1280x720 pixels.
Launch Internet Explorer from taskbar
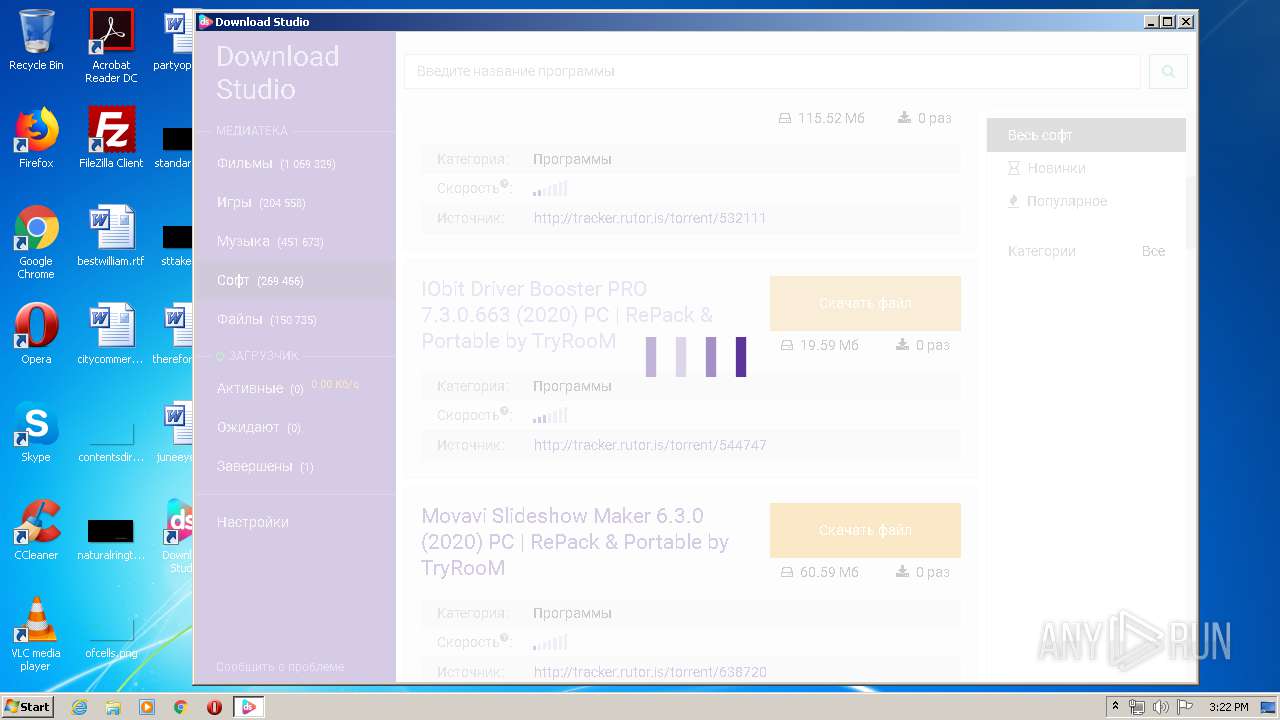click(x=79, y=707)
